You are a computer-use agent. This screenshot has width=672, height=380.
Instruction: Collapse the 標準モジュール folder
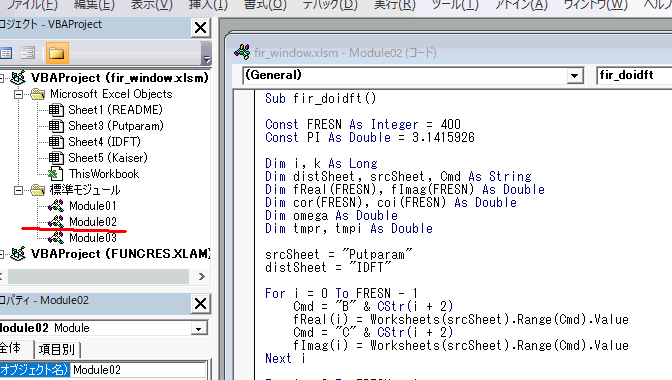(x=18, y=190)
